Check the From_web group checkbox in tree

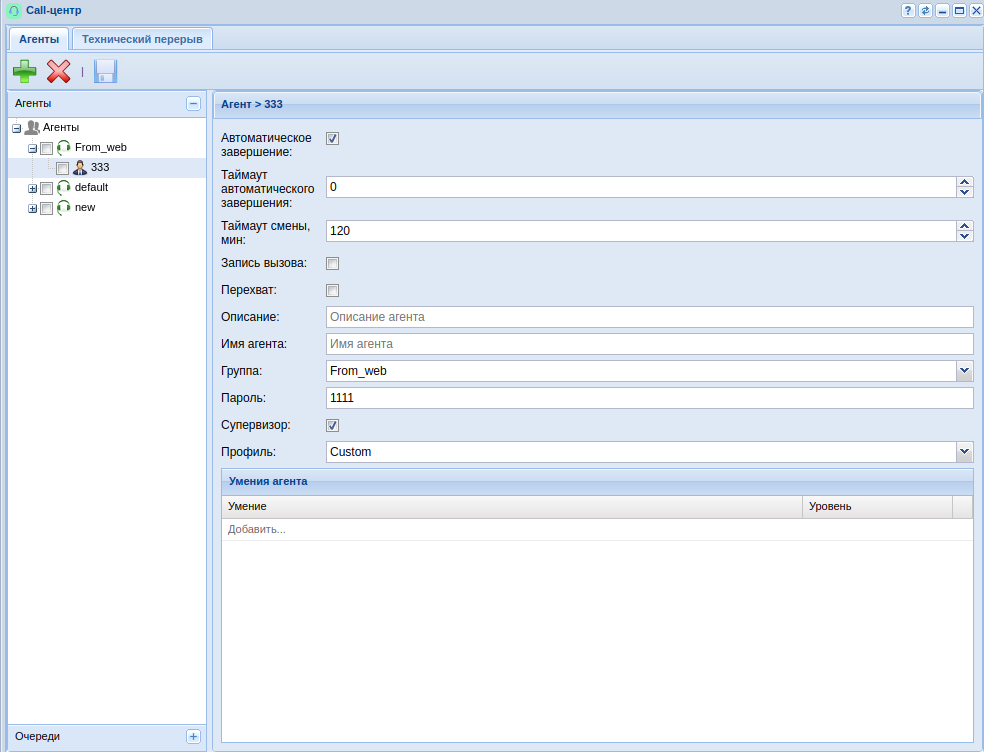coord(46,149)
